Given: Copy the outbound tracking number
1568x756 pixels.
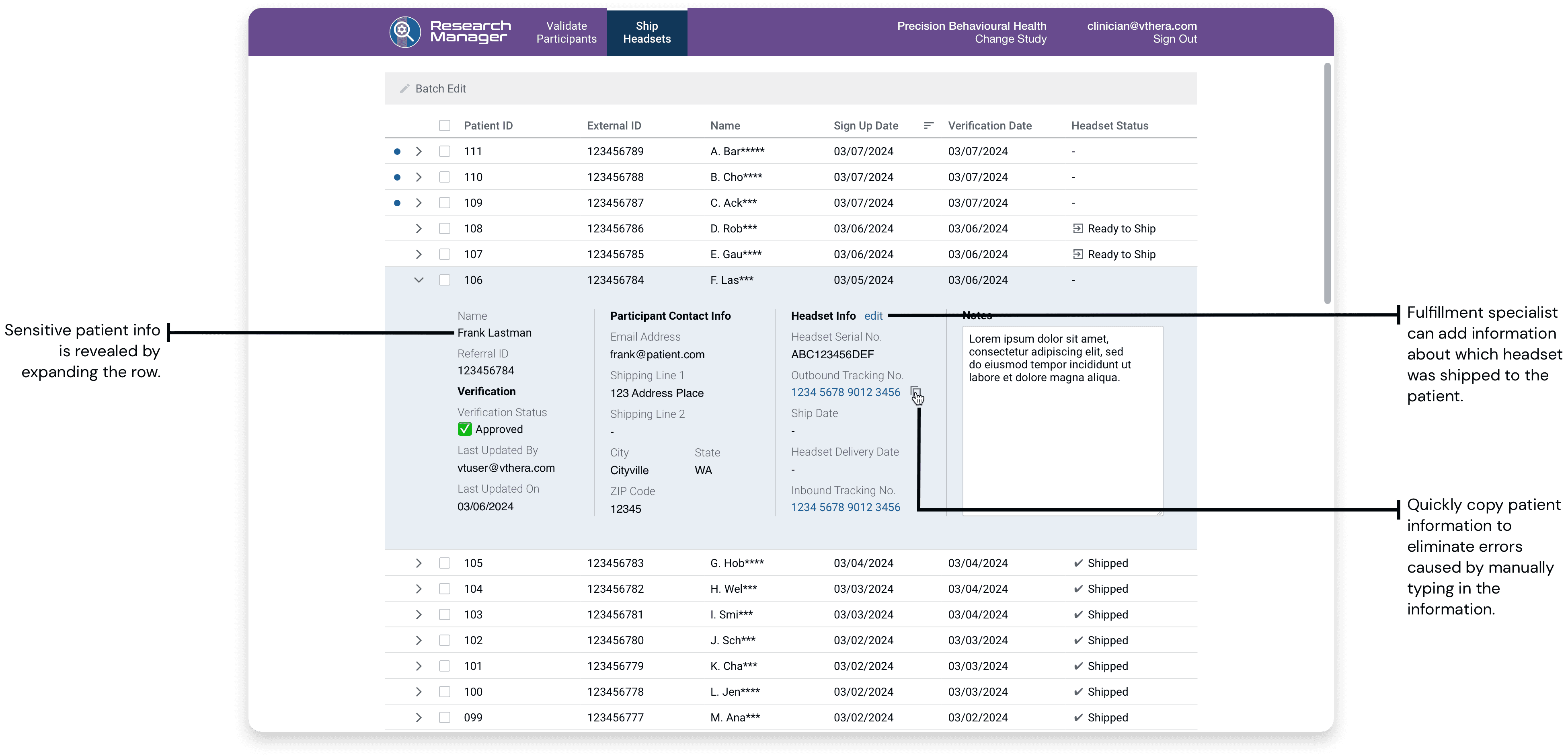Looking at the screenshot, I should (x=915, y=392).
